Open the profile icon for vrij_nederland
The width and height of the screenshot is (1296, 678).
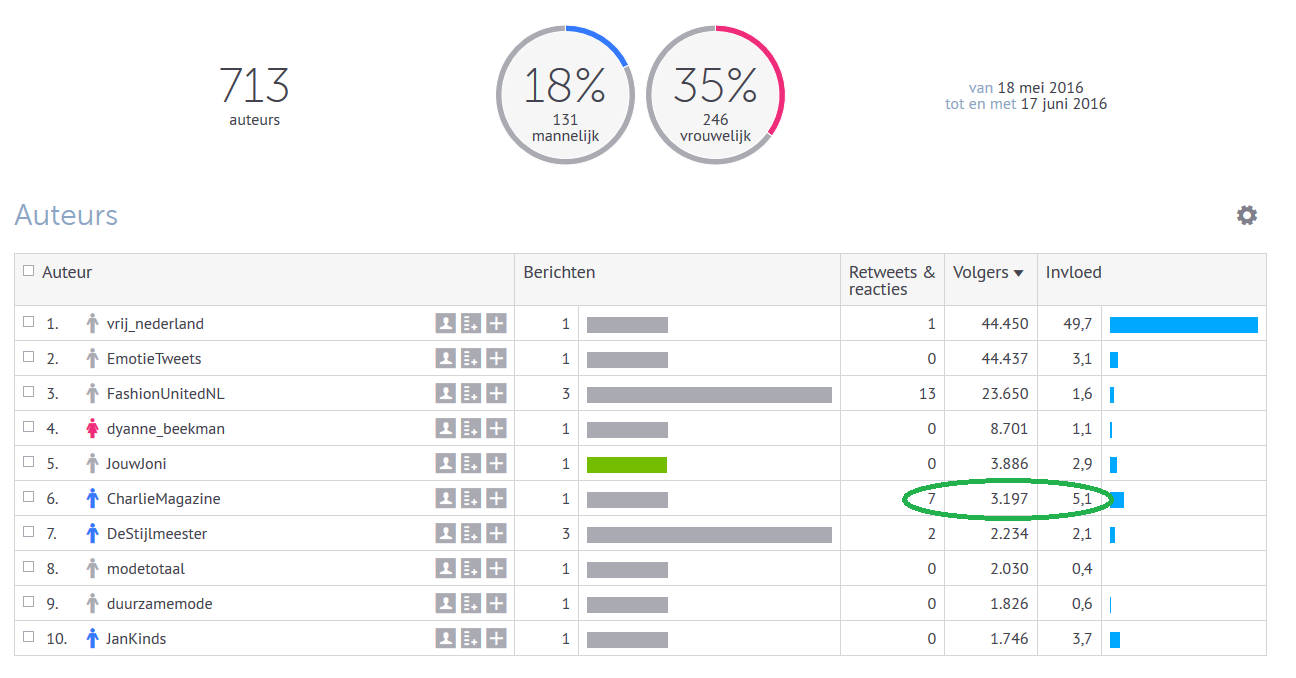(446, 323)
